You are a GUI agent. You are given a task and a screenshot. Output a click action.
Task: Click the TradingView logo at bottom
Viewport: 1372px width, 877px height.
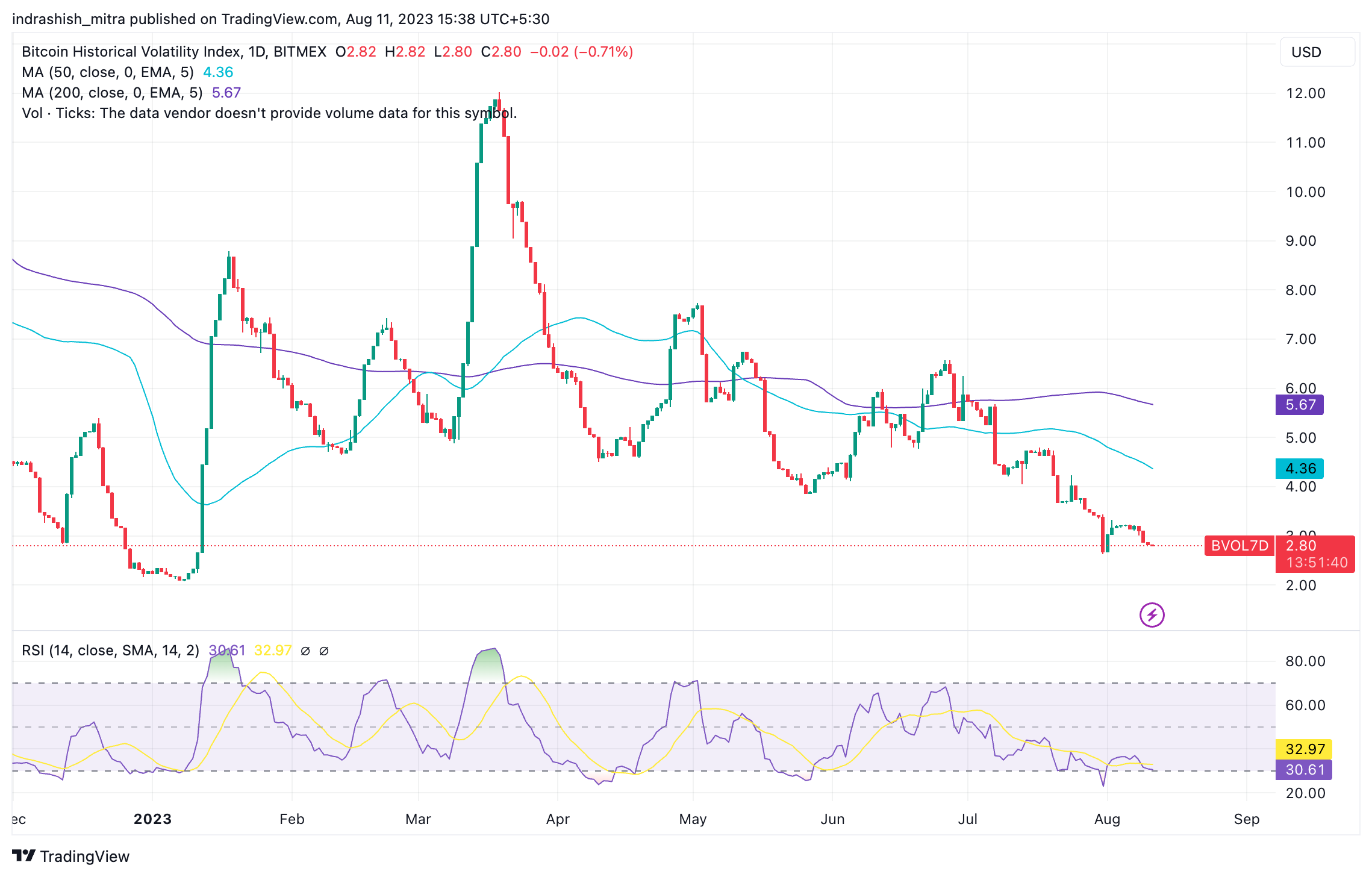(x=70, y=856)
